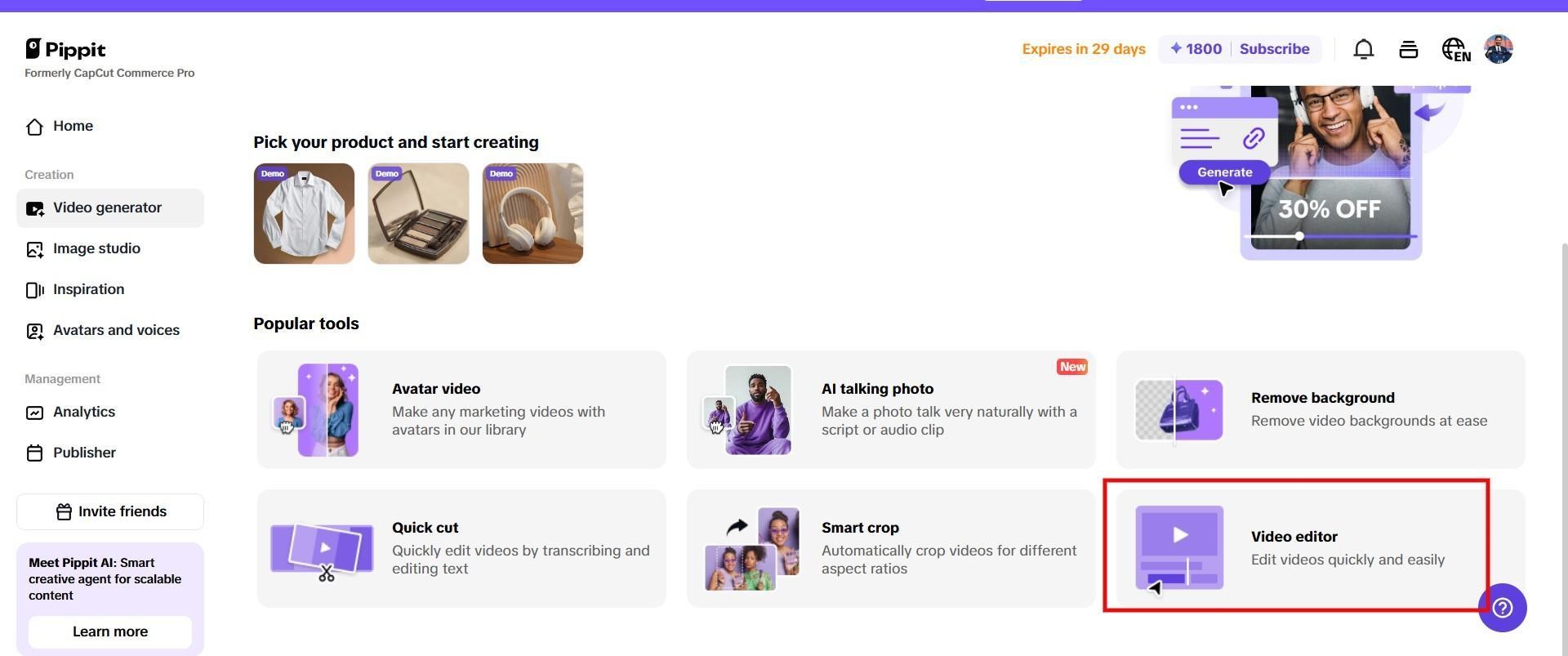Click the Invite friends button

click(110, 511)
